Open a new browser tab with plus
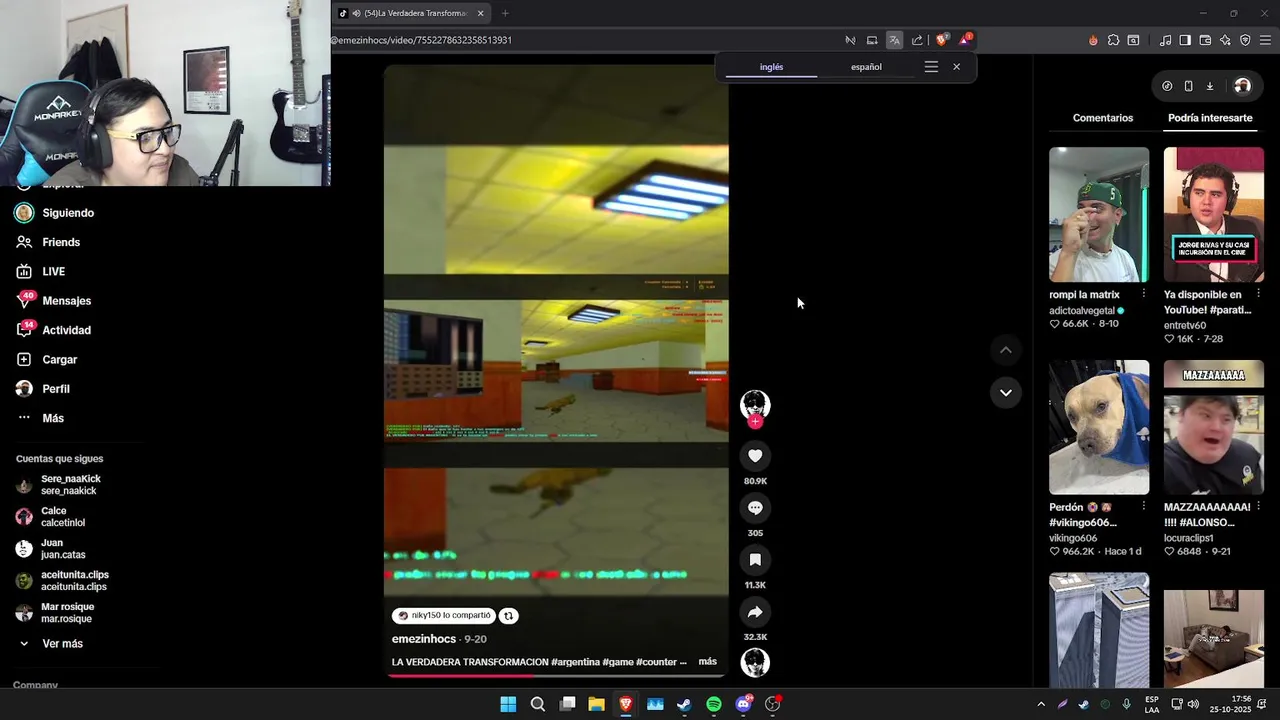 (505, 13)
